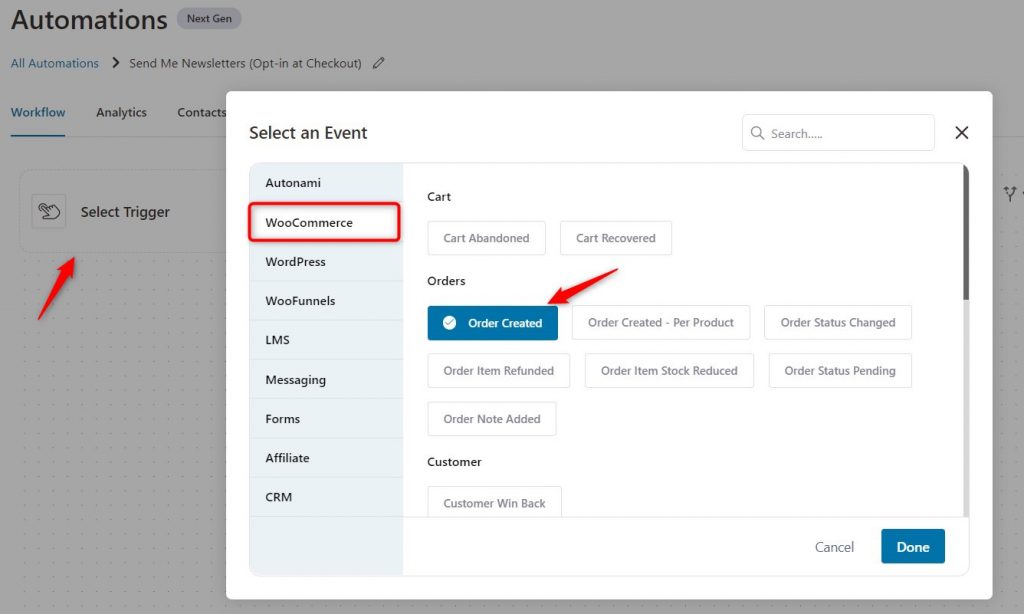Choose Order Item Refunded event
Image resolution: width=1024 pixels, height=614 pixels.
[498, 371]
